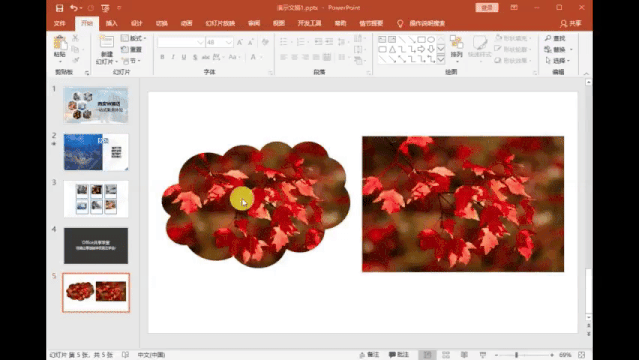Reset slide layout (重置)

[131, 49]
